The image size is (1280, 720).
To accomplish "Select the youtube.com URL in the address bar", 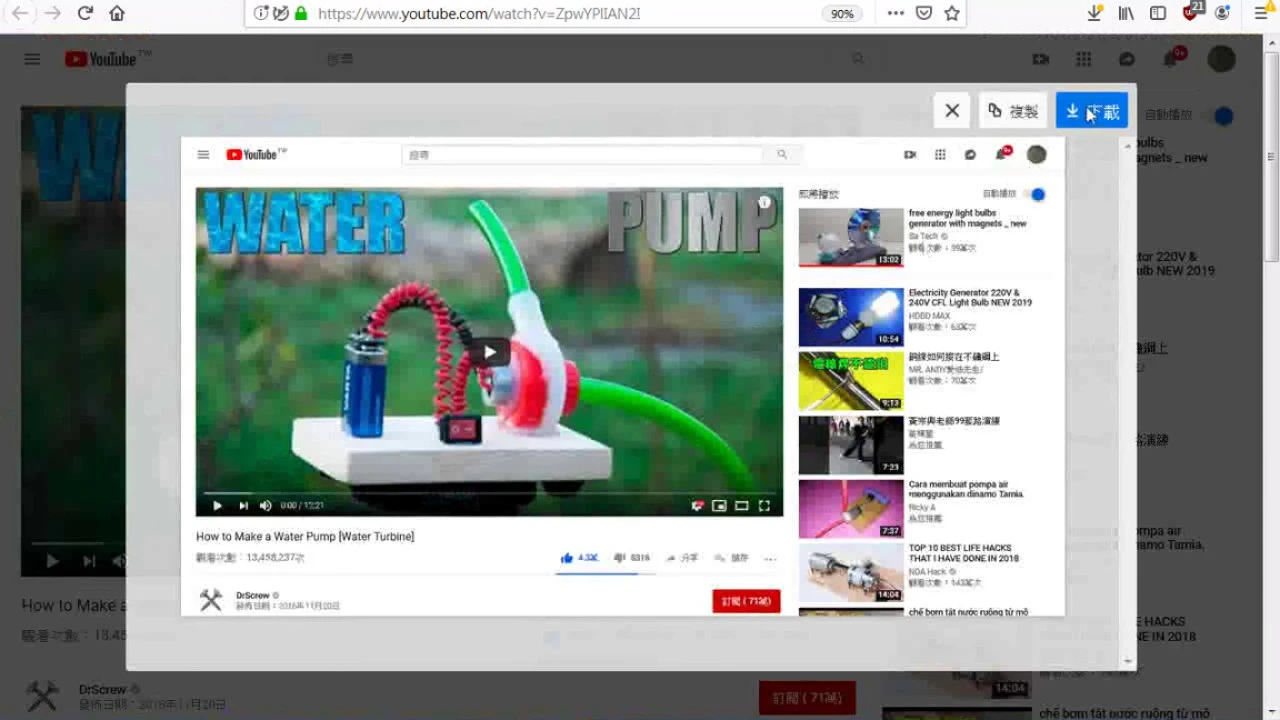I will [479, 13].
